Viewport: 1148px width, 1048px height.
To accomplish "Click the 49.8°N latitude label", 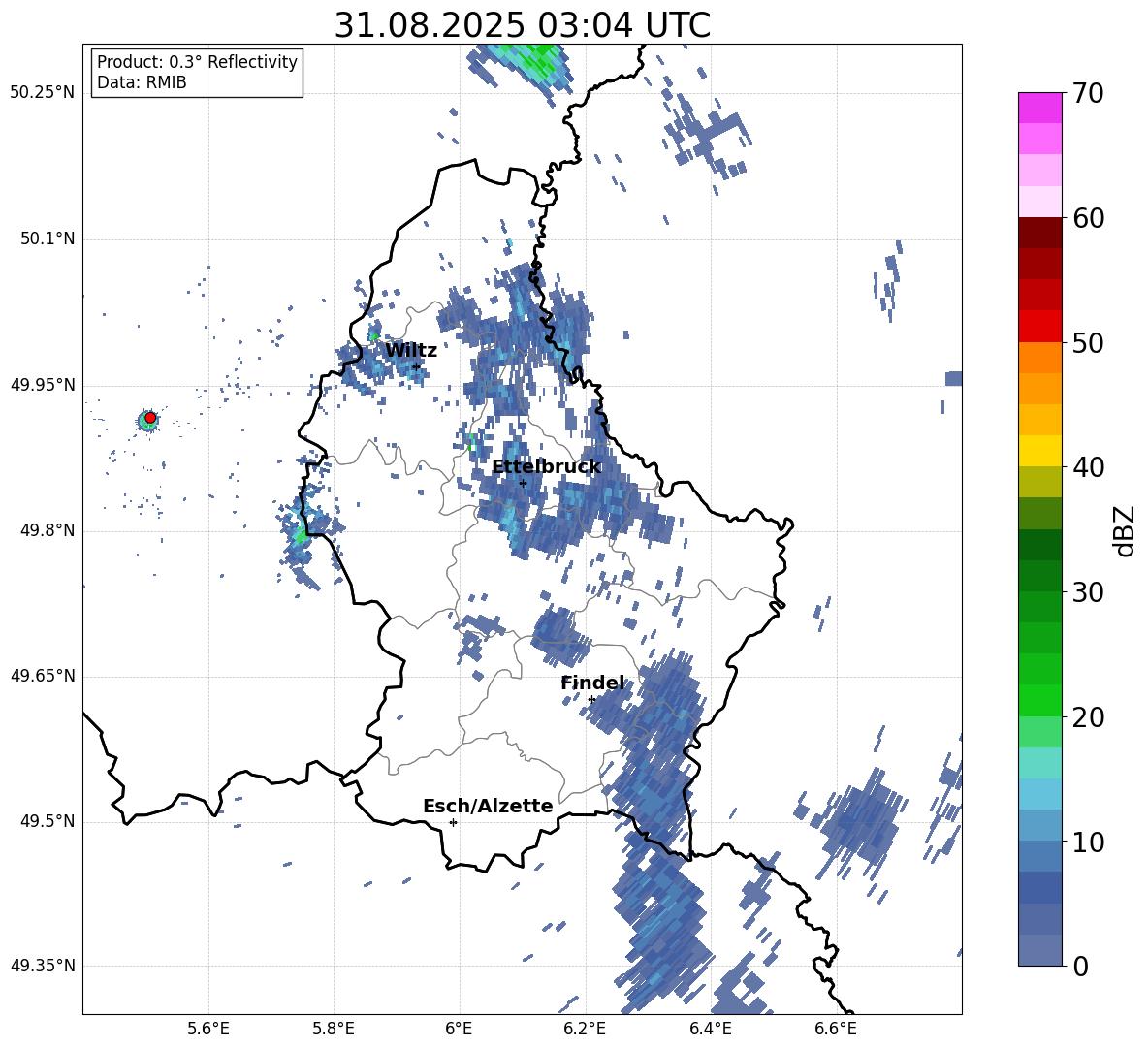I will tap(48, 530).
